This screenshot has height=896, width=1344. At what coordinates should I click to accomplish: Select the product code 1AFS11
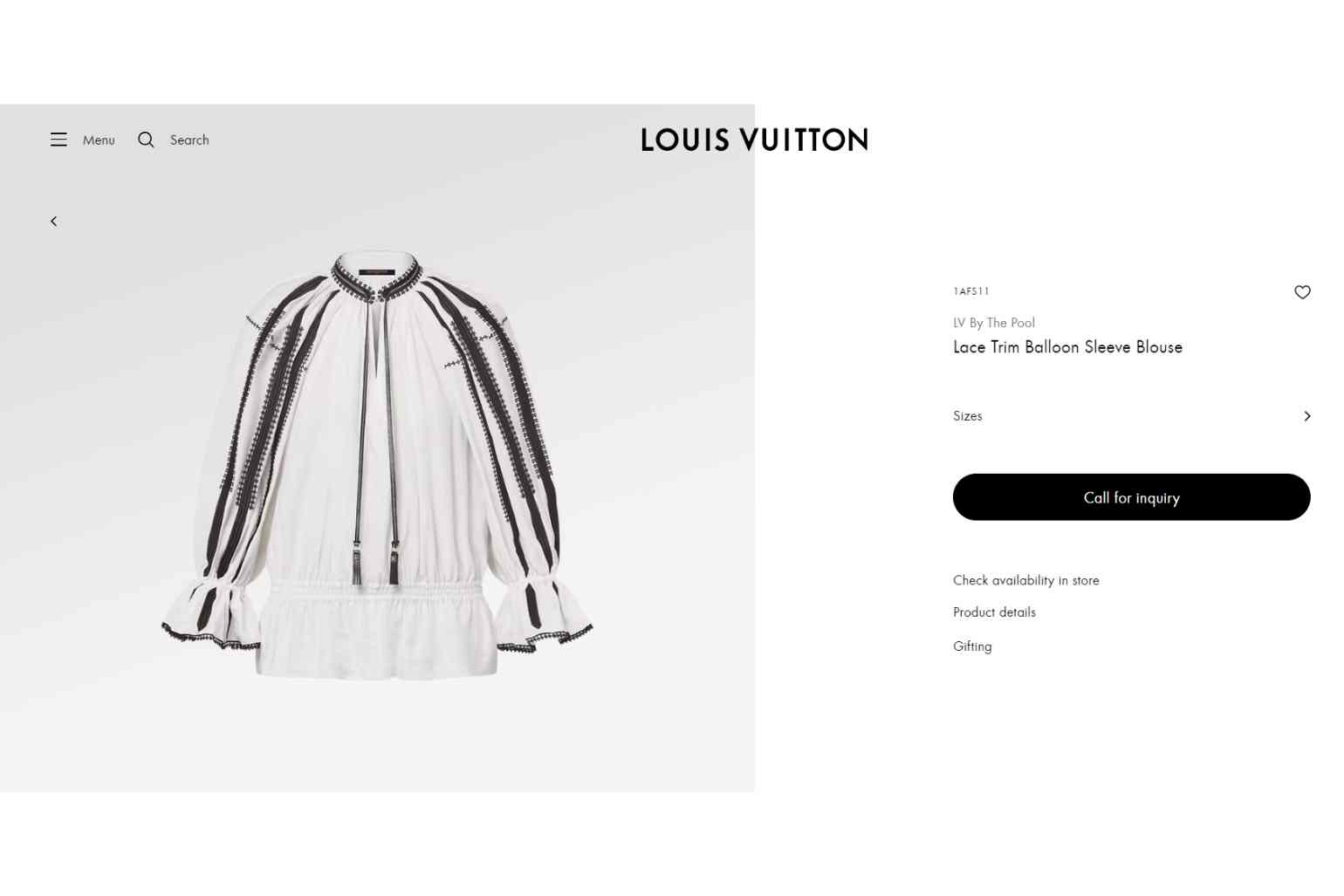(x=970, y=291)
